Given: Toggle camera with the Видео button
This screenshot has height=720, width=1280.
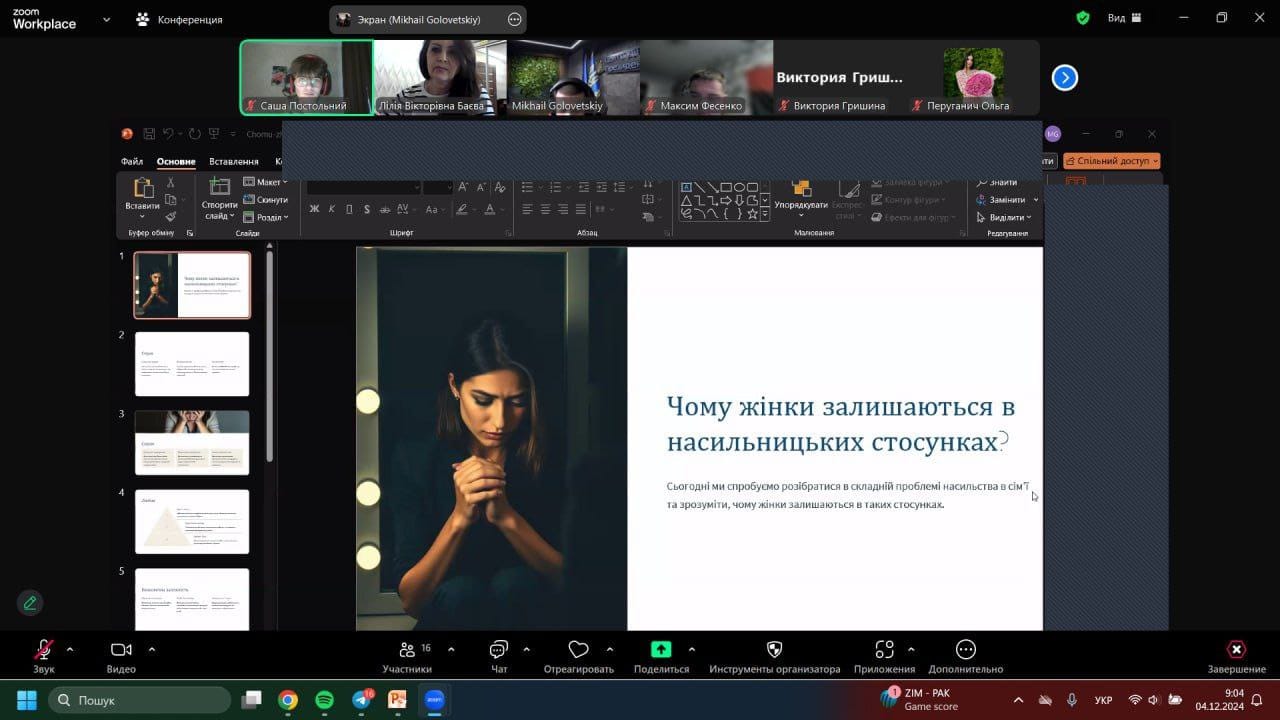Looking at the screenshot, I should (121, 650).
